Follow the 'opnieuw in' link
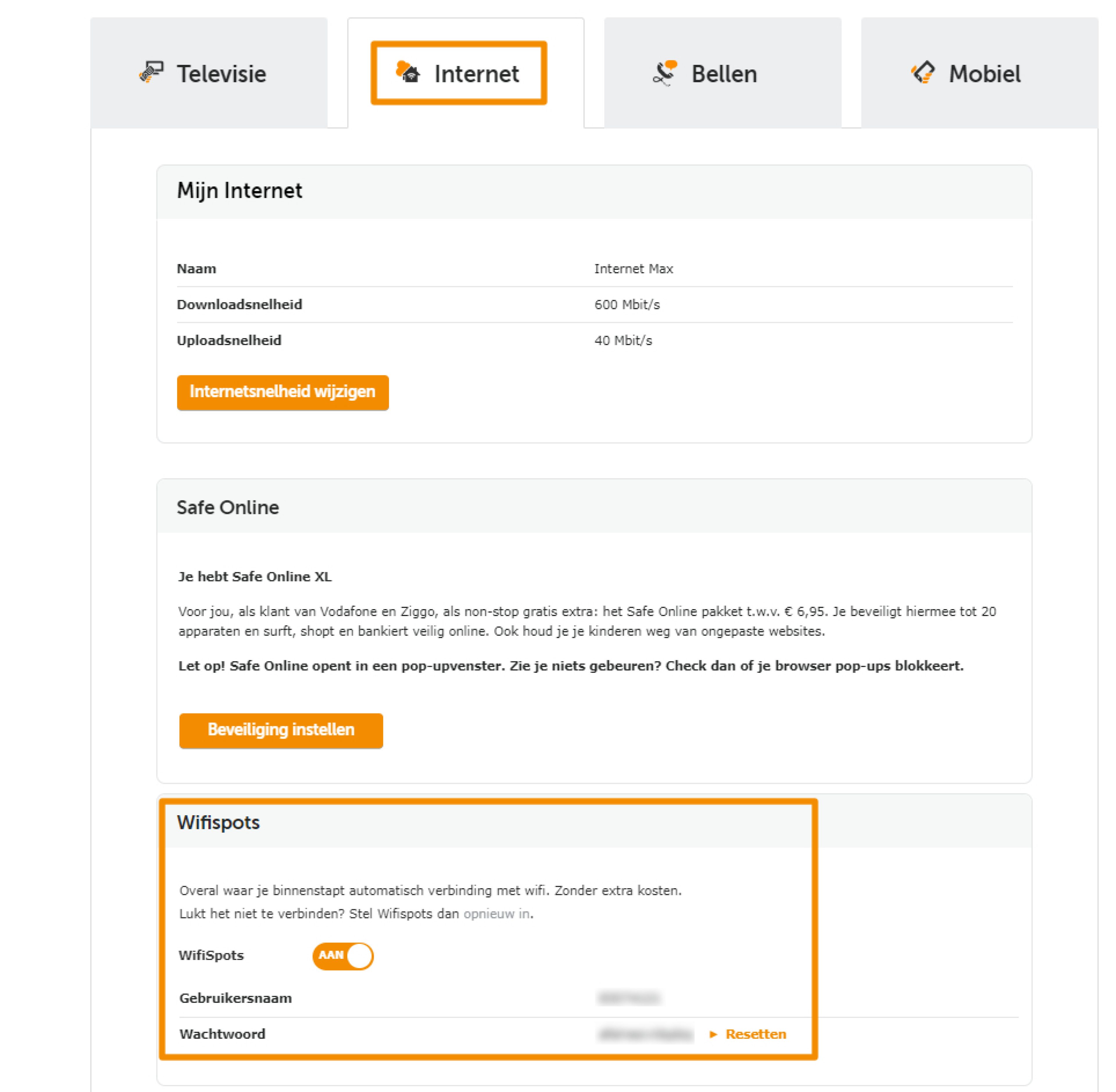Viewport: 1116px width, 1092px height. point(496,913)
